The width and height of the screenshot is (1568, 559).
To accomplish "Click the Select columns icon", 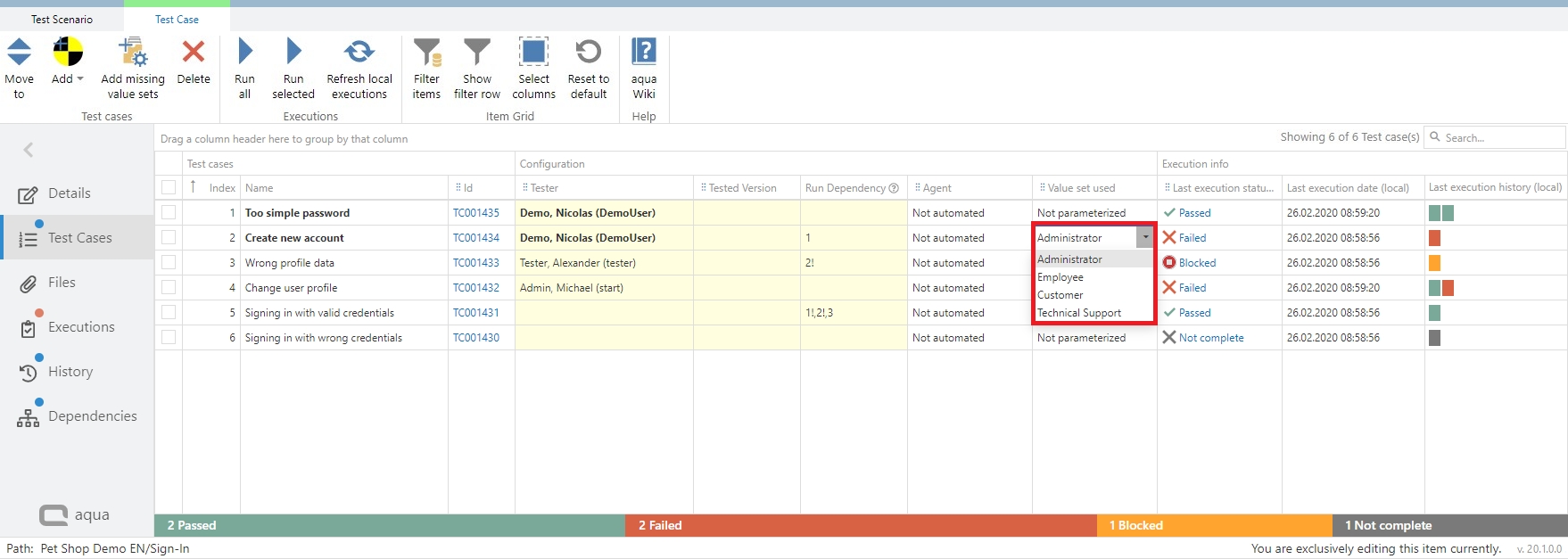I will [x=533, y=52].
